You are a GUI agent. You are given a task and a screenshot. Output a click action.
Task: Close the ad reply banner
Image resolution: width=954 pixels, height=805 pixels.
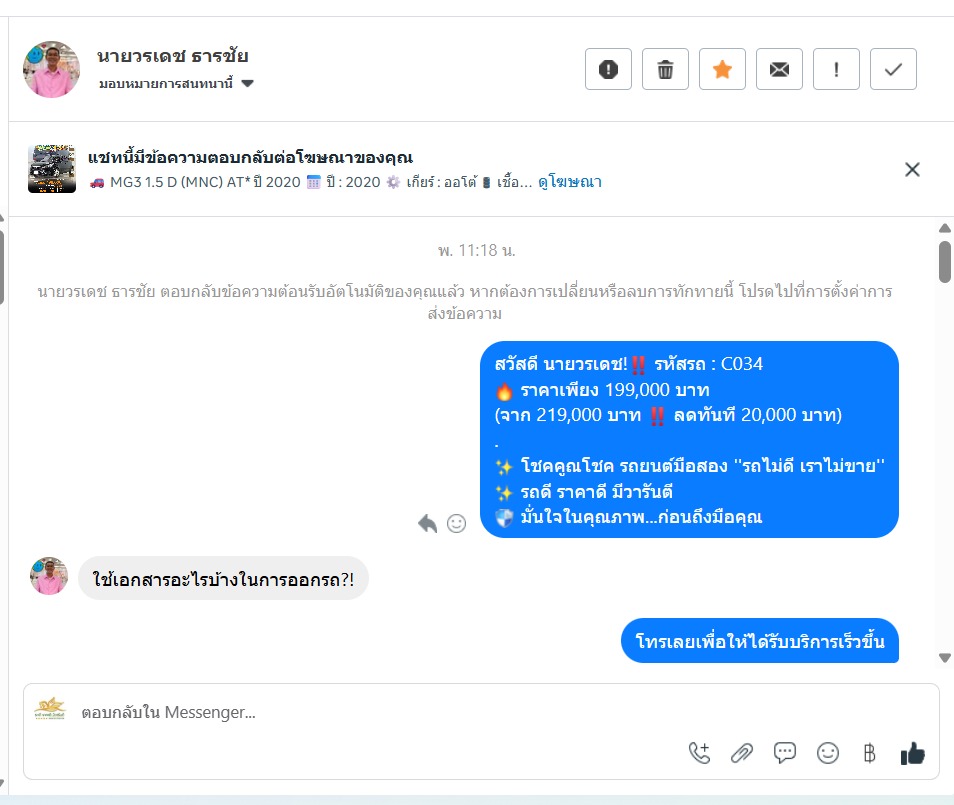[x=912, y=170]
